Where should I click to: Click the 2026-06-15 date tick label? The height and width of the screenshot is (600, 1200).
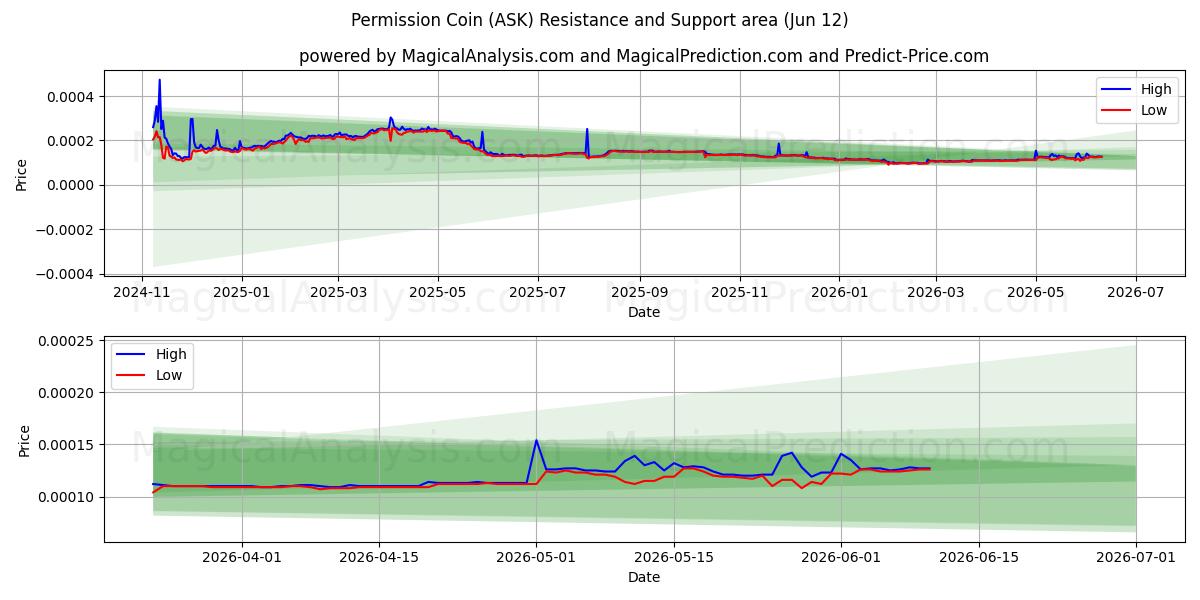pos(977,558)
